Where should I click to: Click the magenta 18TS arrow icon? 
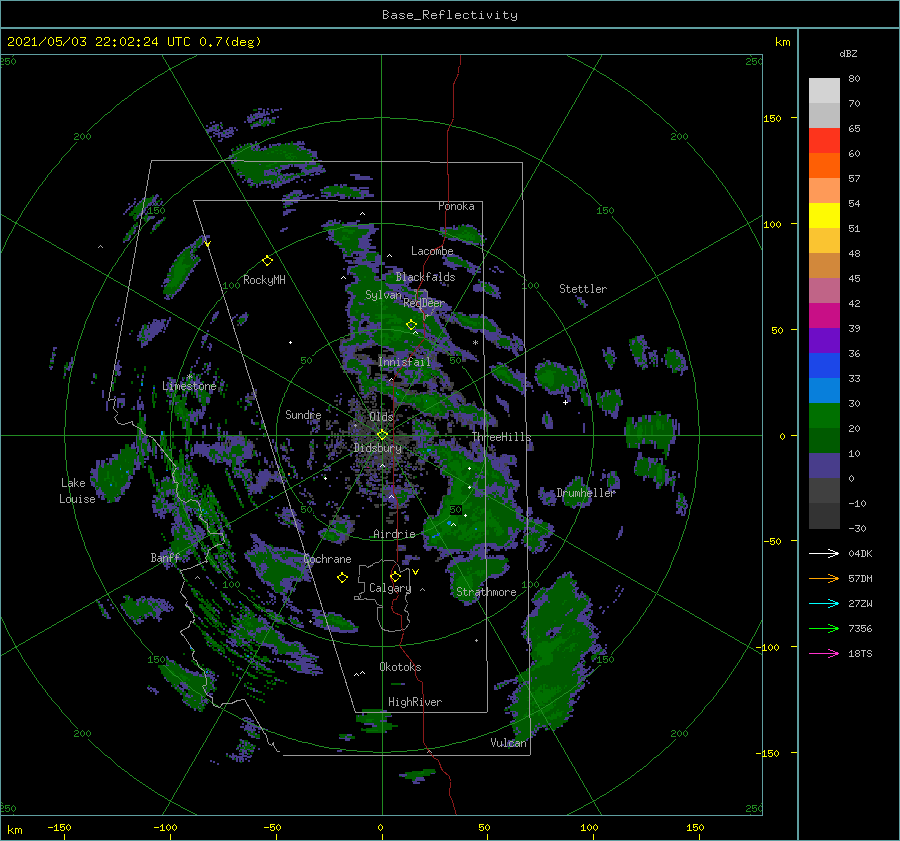pyautogui.click(x=824, y=653)
